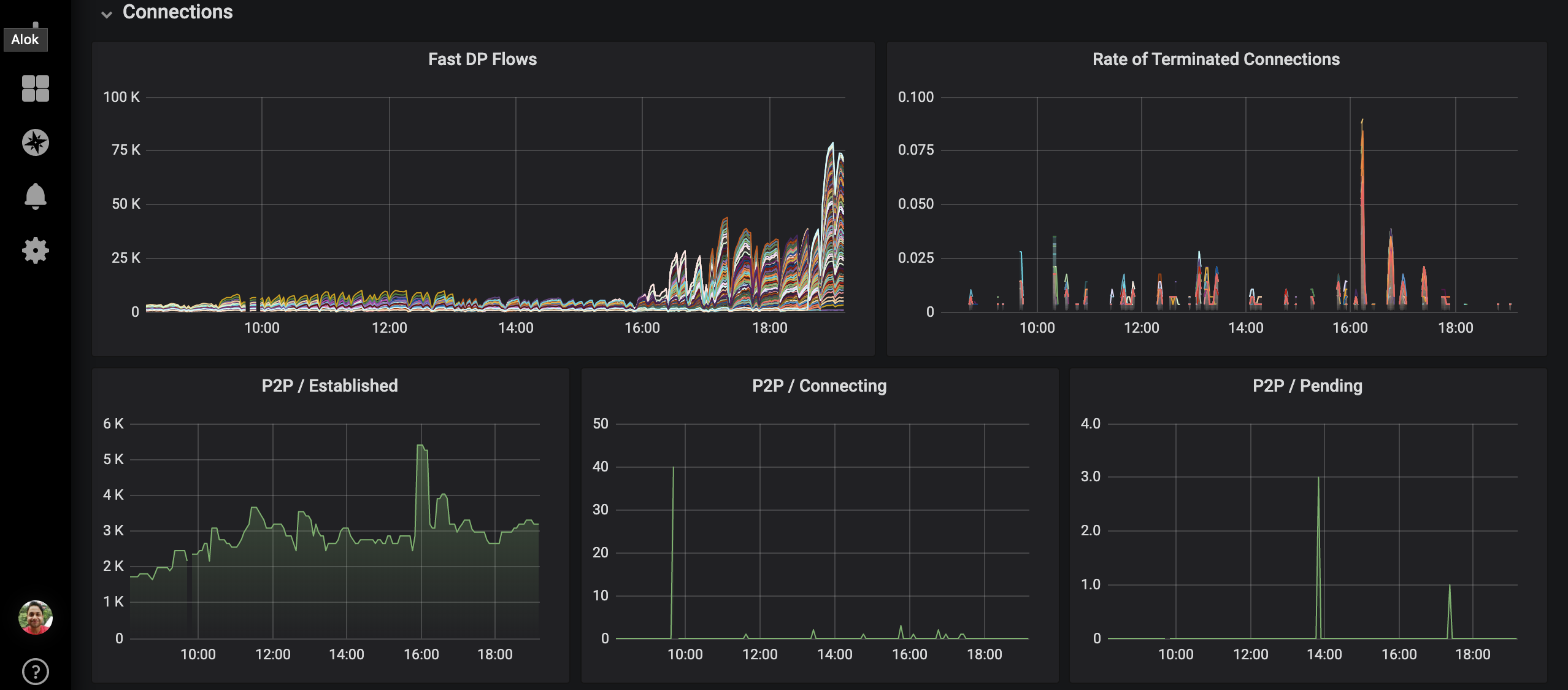The image size is (1568, 690).
Task: Click the Connections row title
Action: [x=177, y=12]
